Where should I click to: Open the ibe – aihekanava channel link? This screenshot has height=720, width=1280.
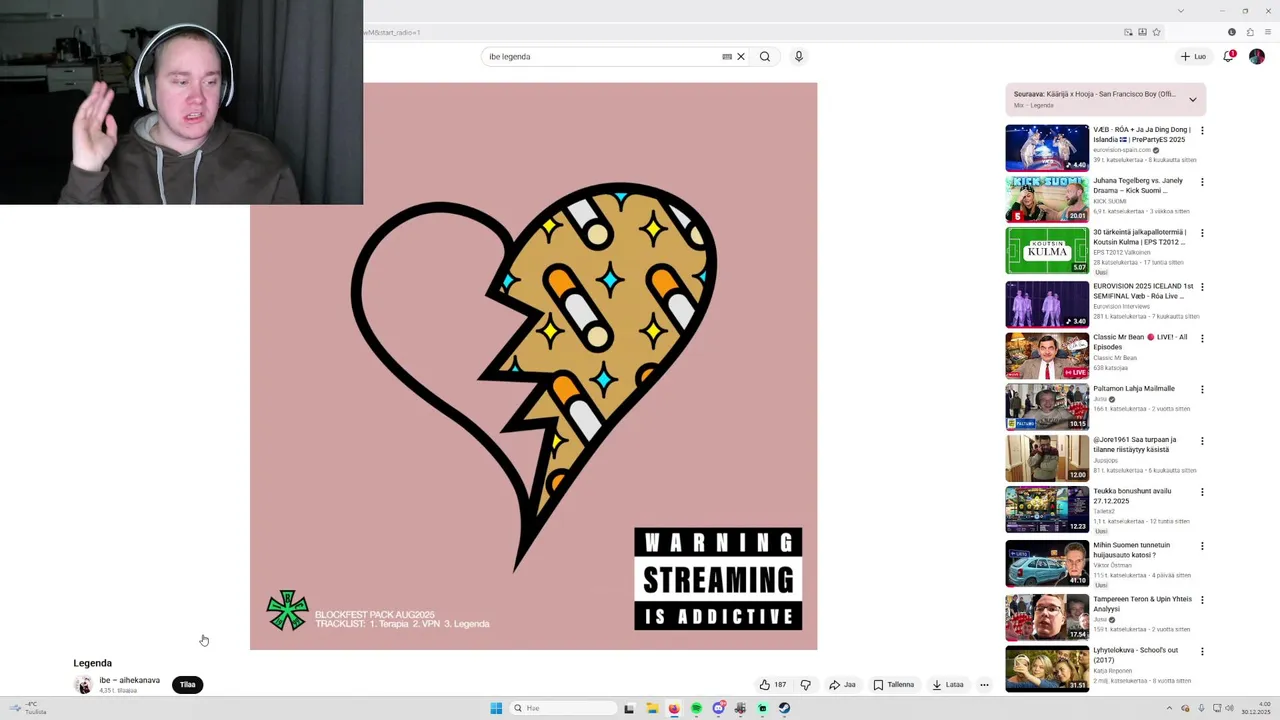pos(129,680)
